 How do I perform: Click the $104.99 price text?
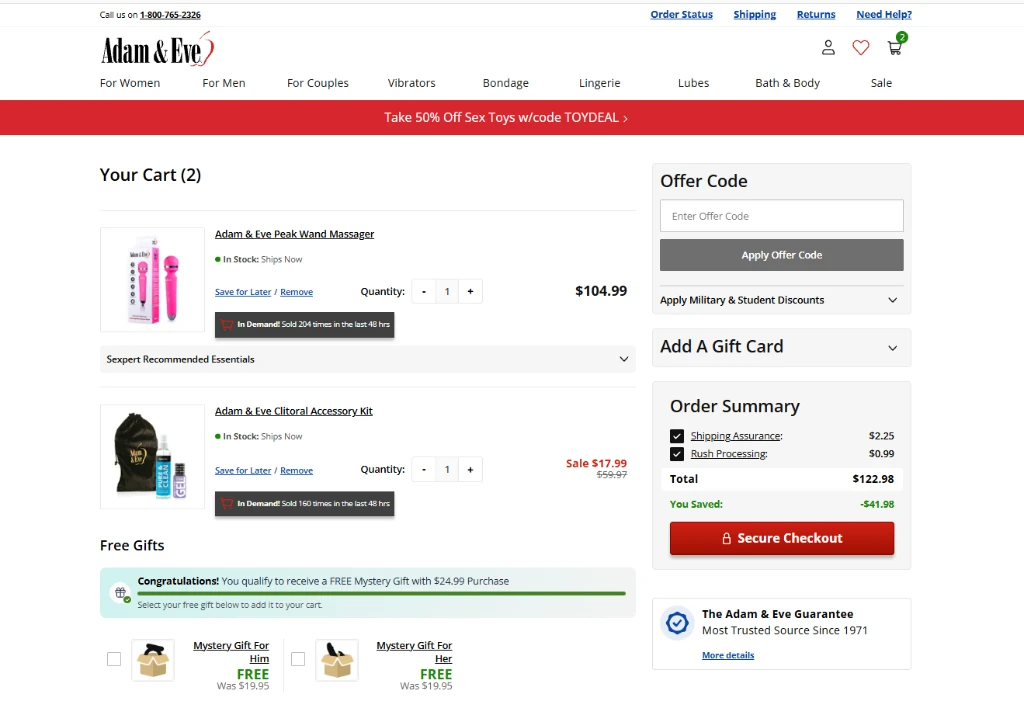(x=601, y=291)
